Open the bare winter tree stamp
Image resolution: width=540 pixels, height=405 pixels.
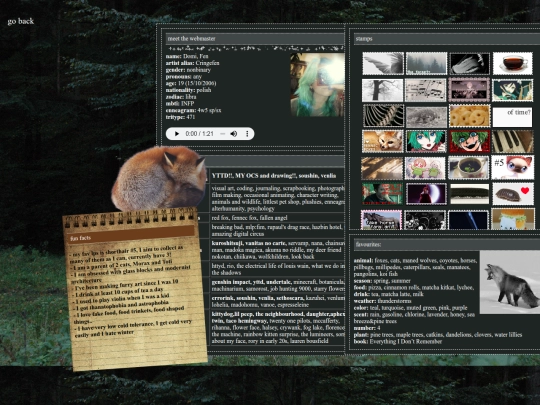[383, 90]
